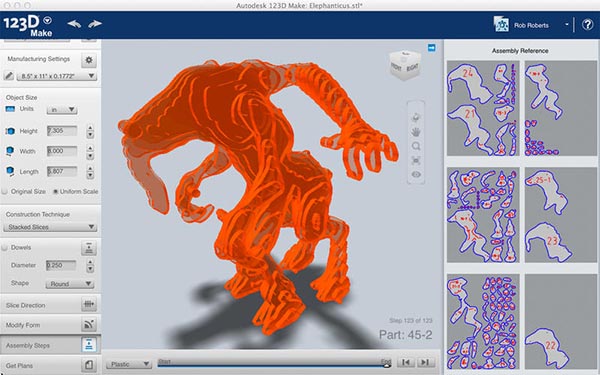Decrease Length with the down stepper arrow
600x375 pixels.
tap(90, 176)
